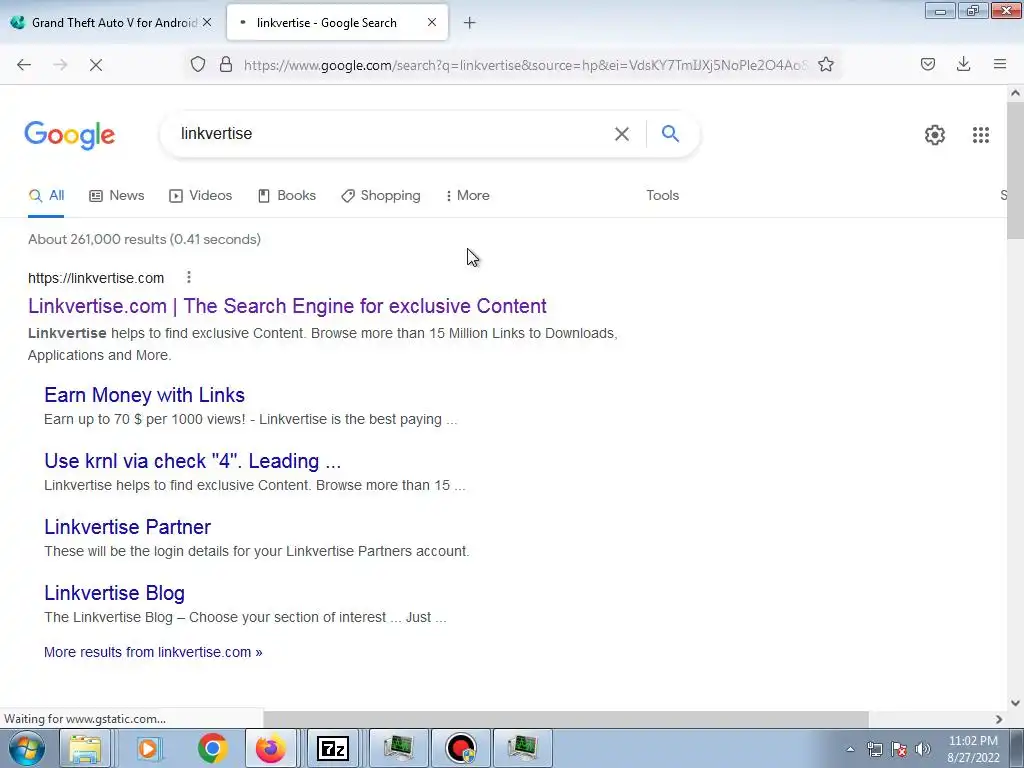1024x768 pixels.
Task: Open the tracking protection shield
Action: pyautogui.click(x=198, y=64)
